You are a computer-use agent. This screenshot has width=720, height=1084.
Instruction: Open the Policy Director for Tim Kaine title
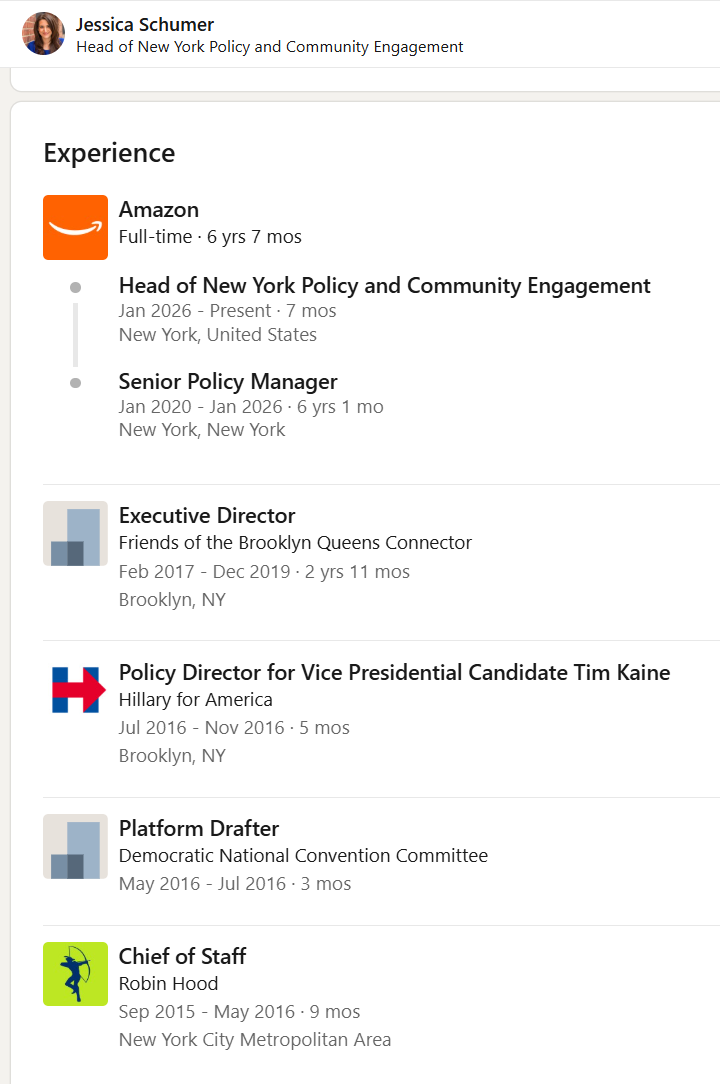click(x=394, y=673)
